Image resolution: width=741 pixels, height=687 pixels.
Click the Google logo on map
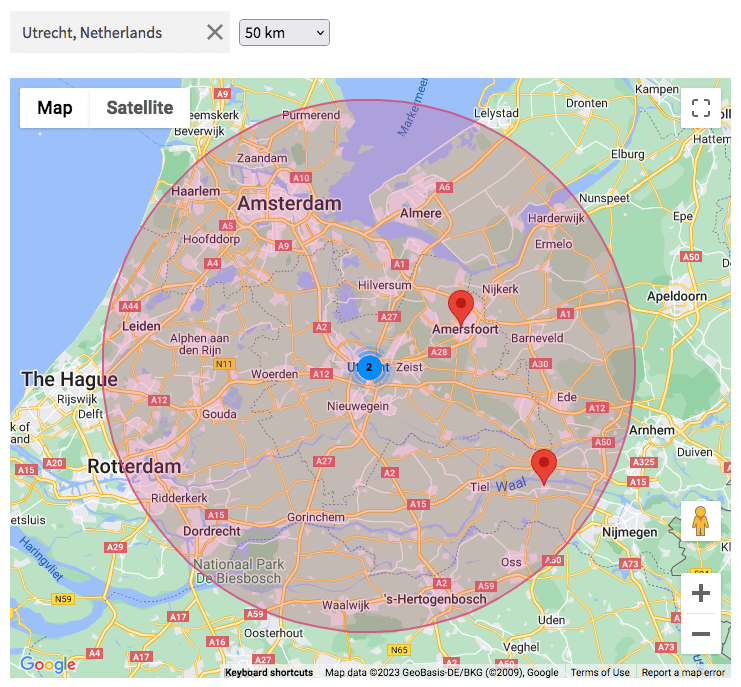(x=48, y=664)
